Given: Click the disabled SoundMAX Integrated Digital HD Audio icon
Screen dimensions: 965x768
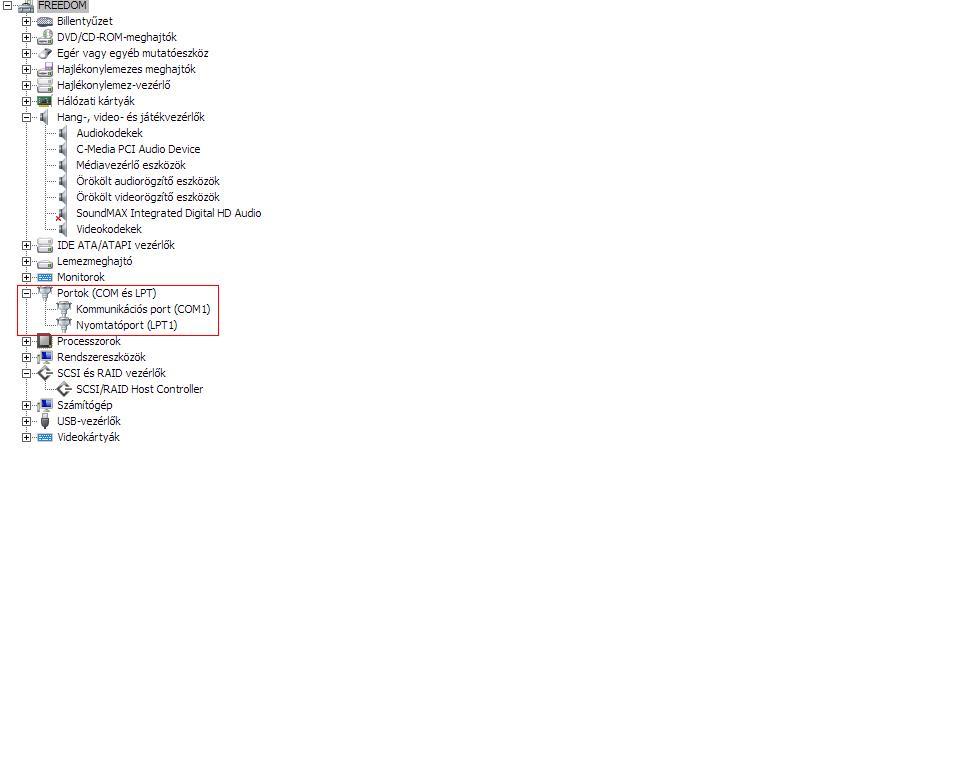Looking at the screenshot, I should 61,214.
